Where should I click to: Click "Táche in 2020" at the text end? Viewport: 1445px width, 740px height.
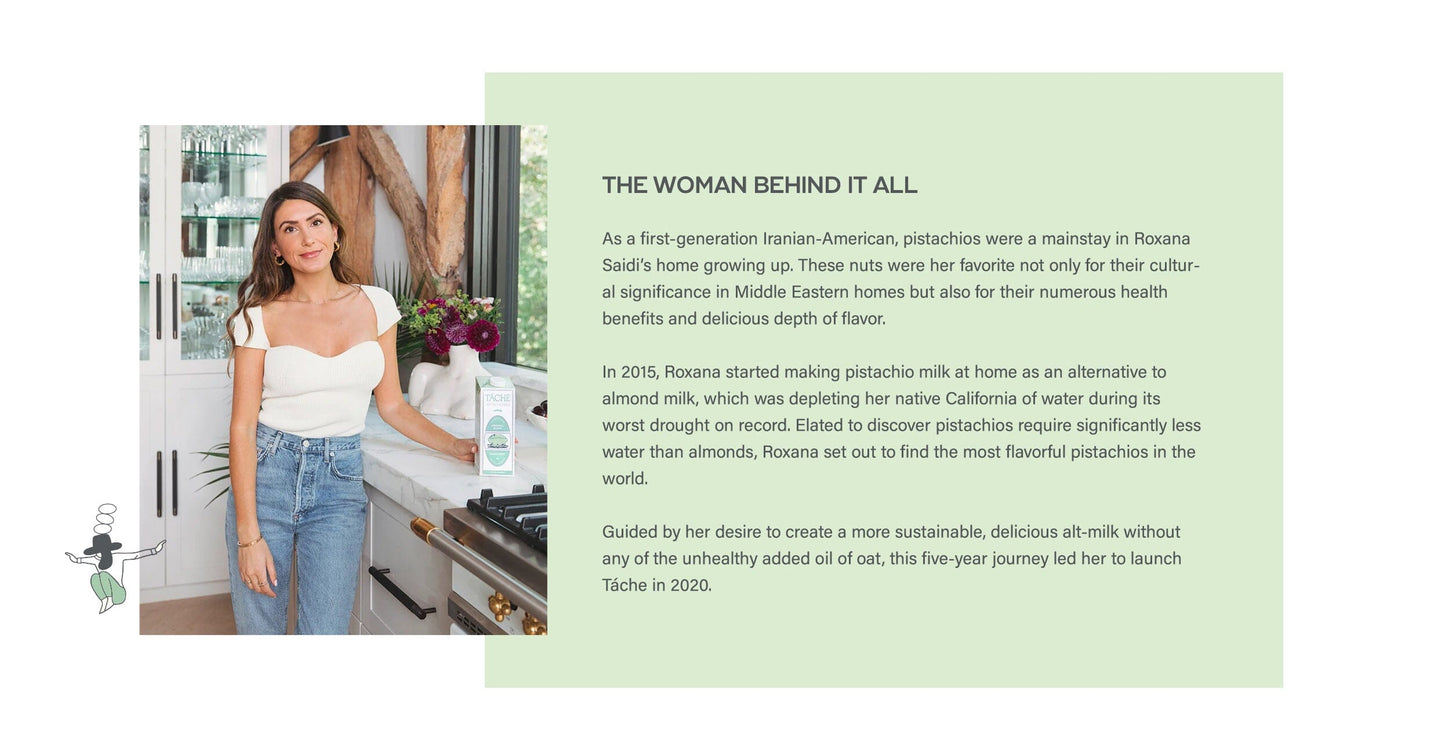(656, 585)
